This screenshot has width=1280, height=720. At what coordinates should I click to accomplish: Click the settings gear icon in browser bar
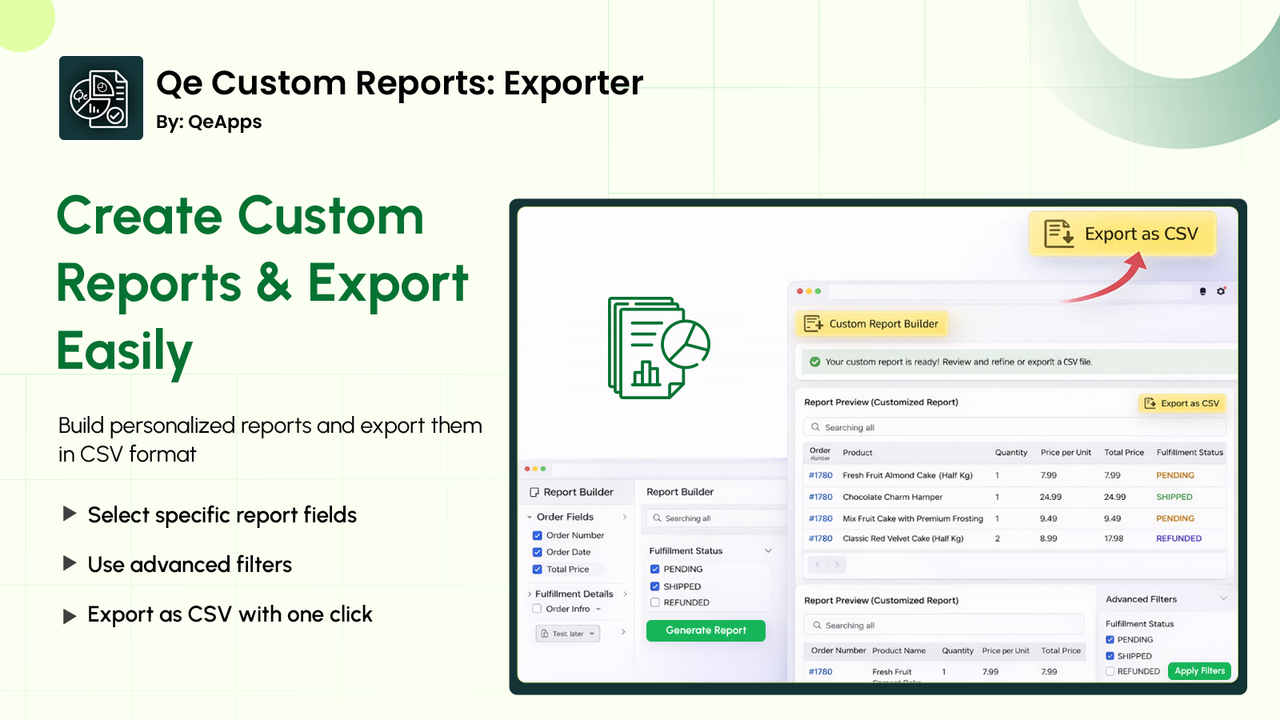[x=1221, y=291]
